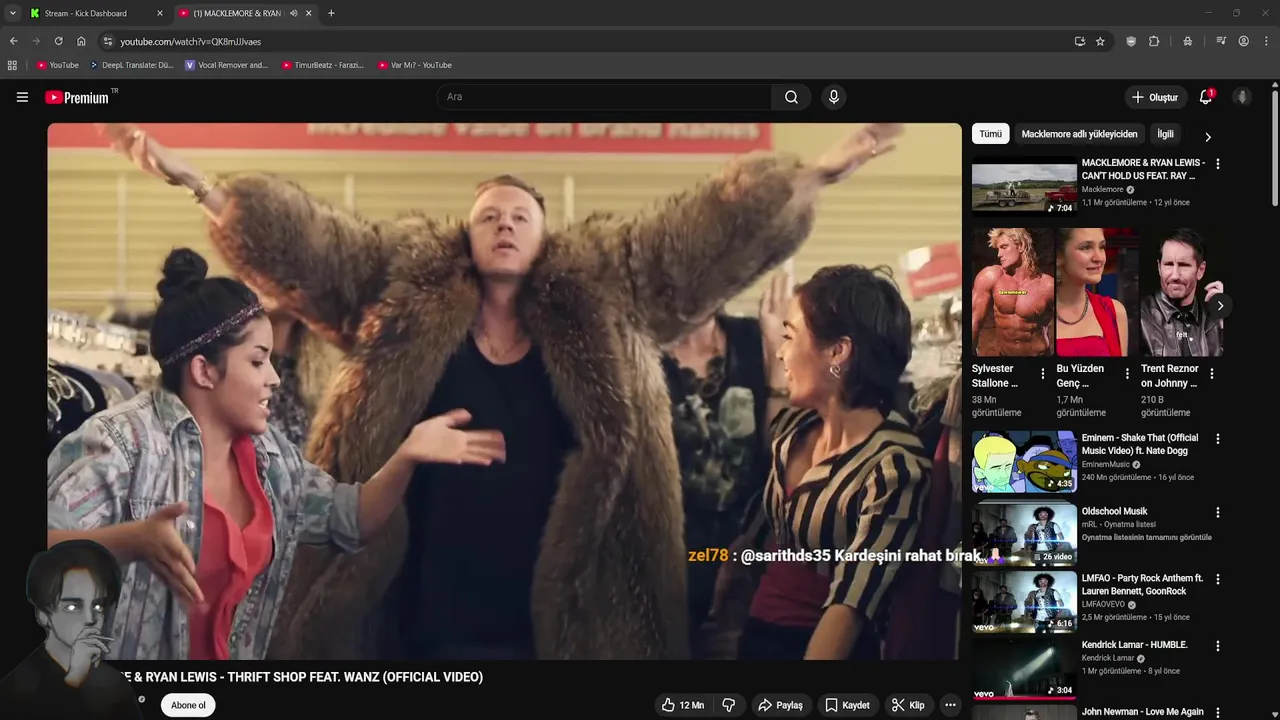Select the Tümü filter chip
The height and width of the screenshot is (720, 1280).
tap(990, 134)
